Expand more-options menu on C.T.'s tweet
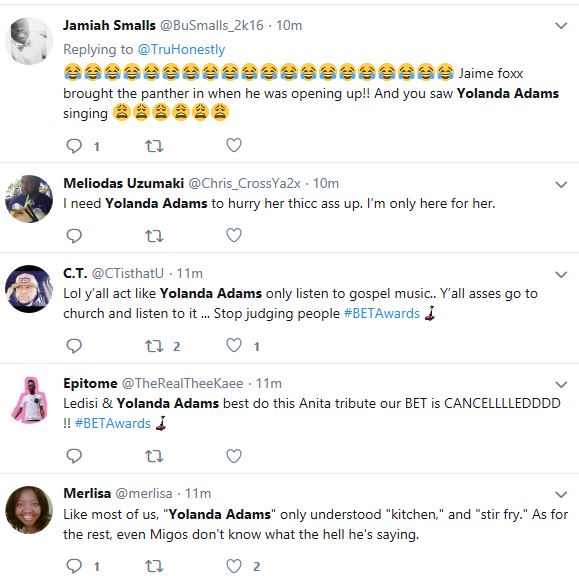Screen dimensions: 579x576 561,274
